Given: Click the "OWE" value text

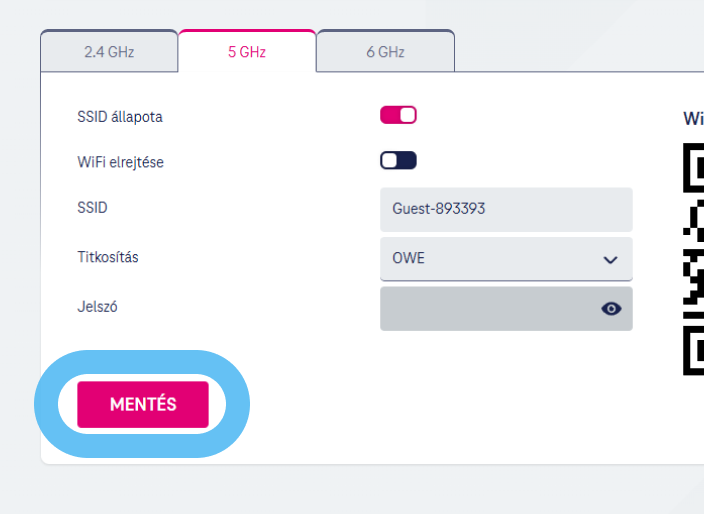Looking at the screenshot, I should pyautogui.click(x=408, y=259).
